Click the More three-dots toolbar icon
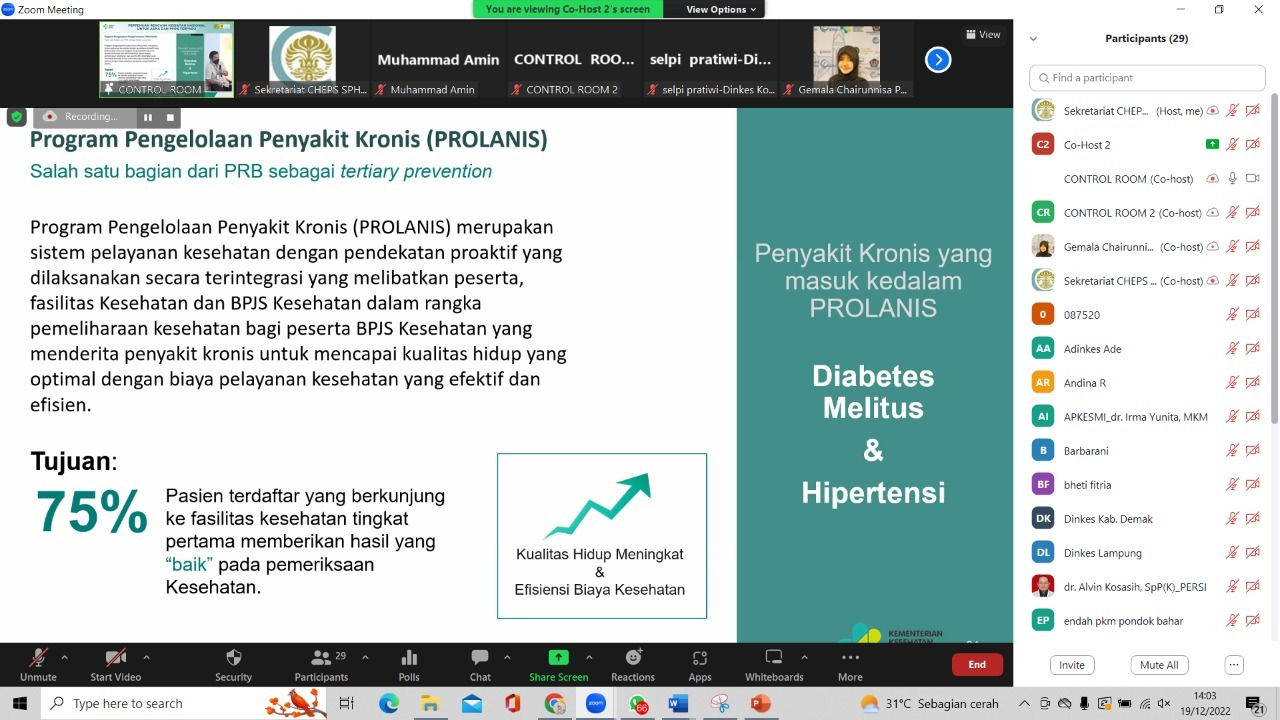1280x720 pixels. (850, 658)
